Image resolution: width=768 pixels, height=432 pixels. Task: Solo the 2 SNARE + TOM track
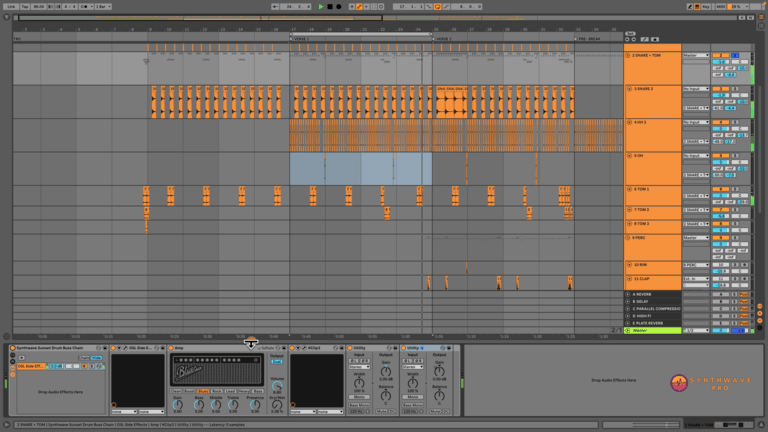[x=735, y=55]
